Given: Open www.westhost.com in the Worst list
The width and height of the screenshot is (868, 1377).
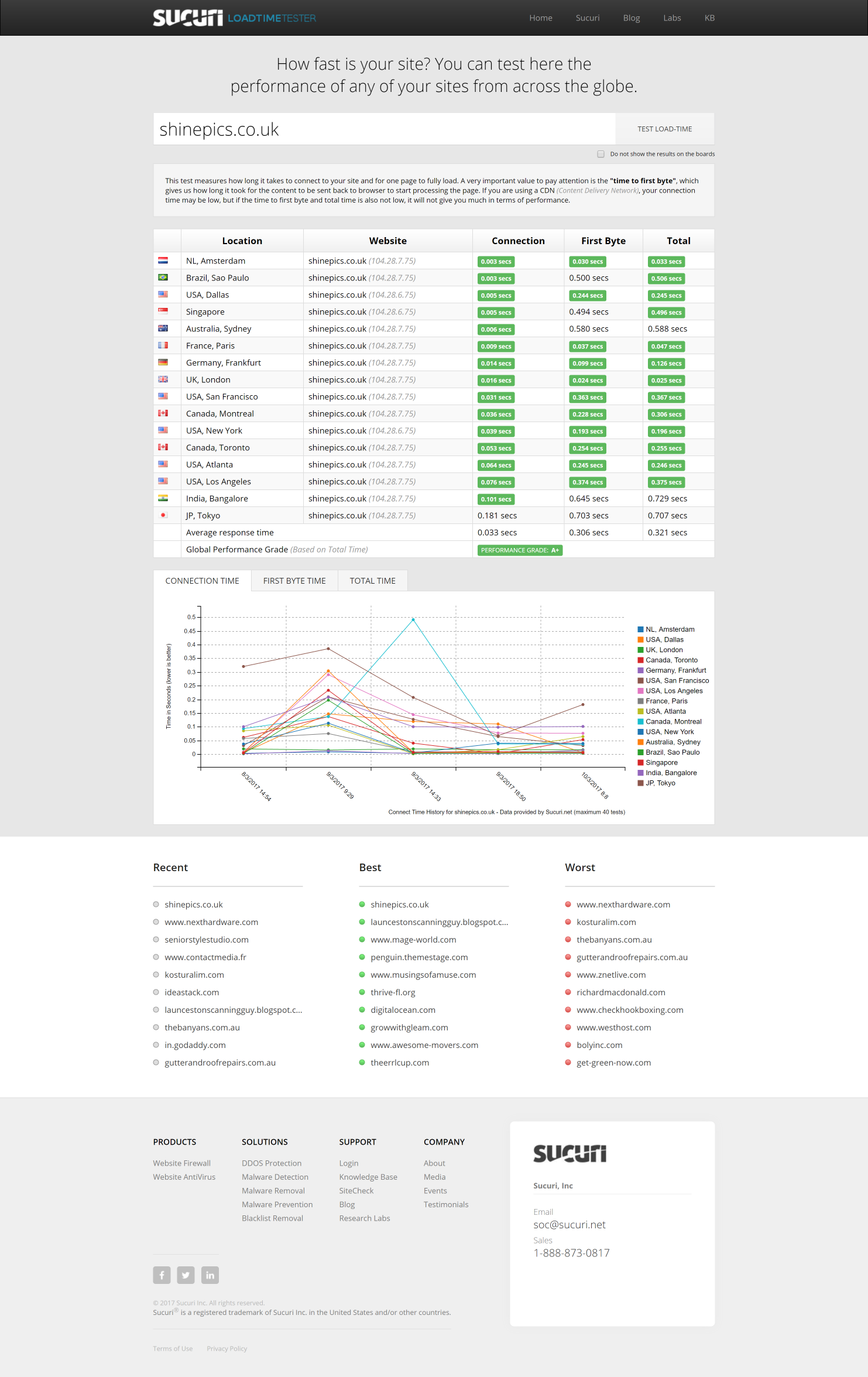Looking at the screenshot, I should coord(613,1027).
